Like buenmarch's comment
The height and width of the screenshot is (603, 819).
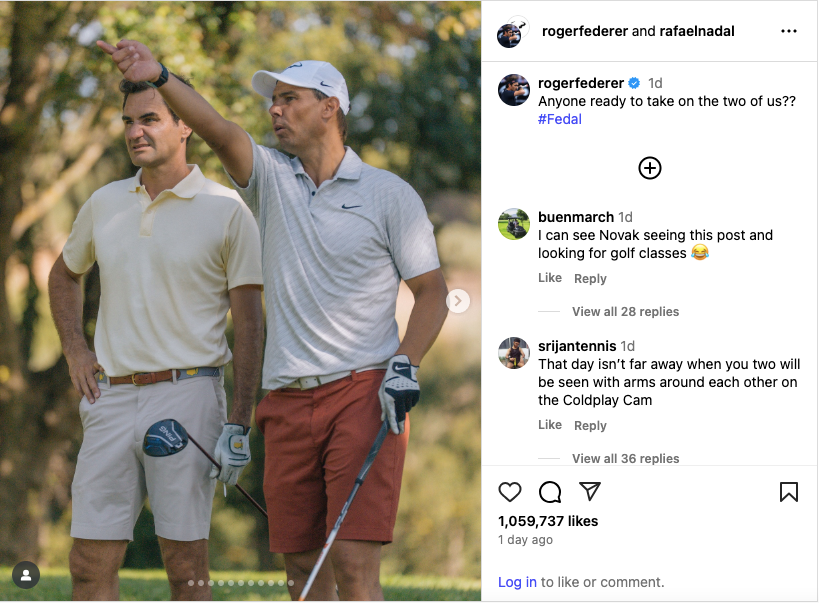[550, 278]
